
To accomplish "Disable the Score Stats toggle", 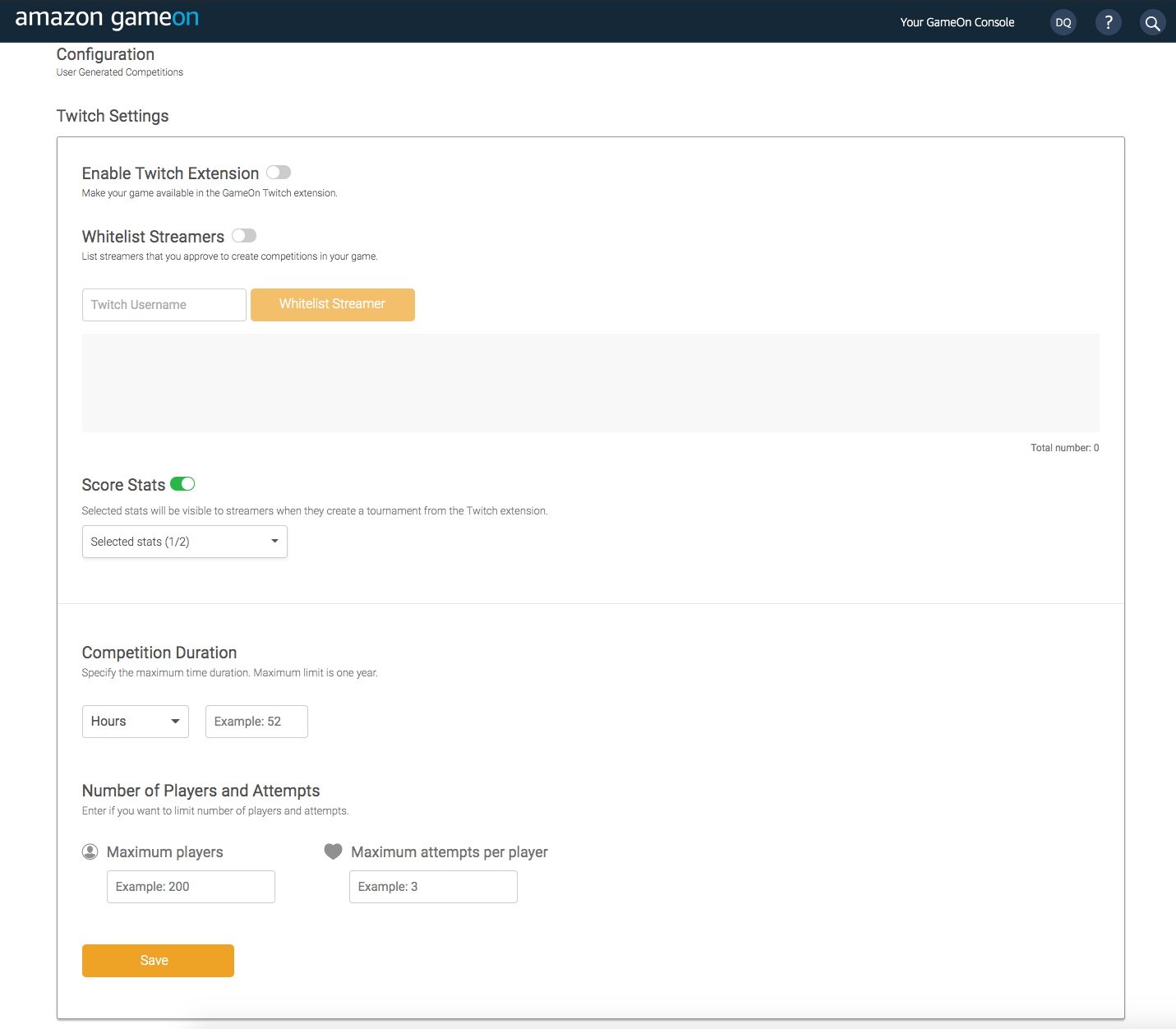I will tap(182, 484).
